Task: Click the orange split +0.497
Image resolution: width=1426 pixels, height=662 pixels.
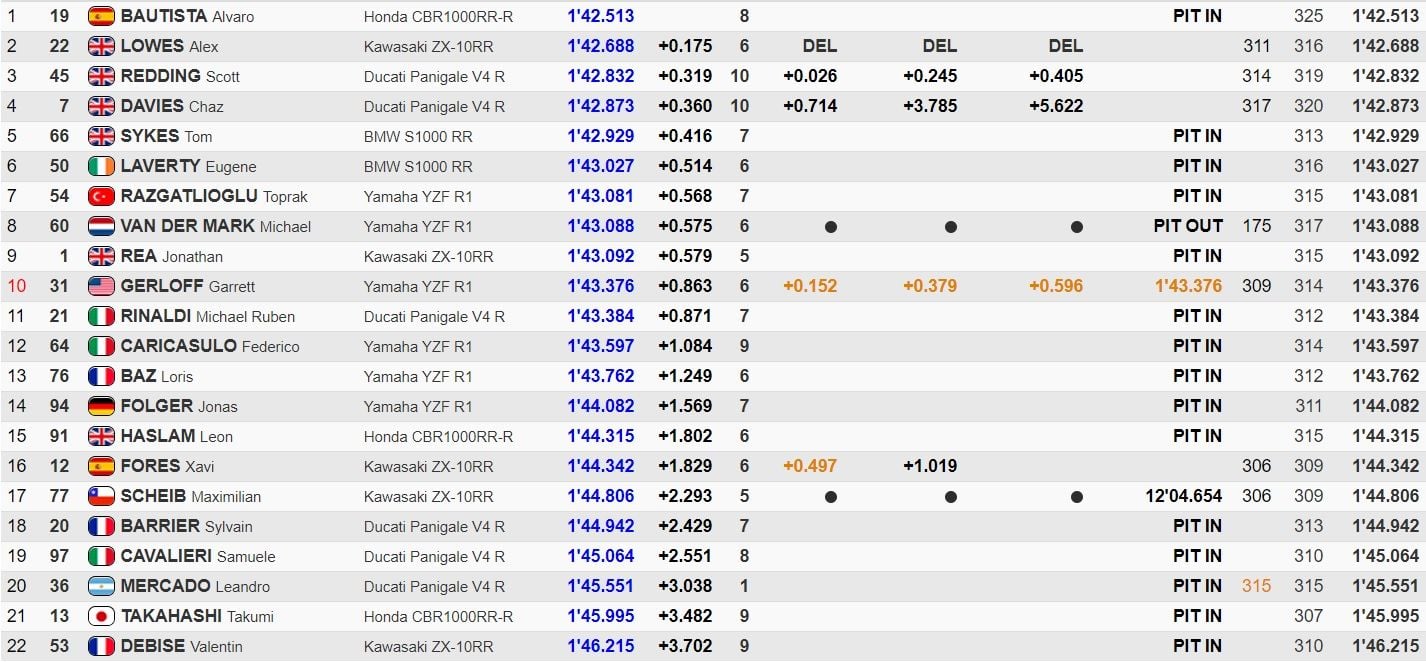Action: [810, 466]
